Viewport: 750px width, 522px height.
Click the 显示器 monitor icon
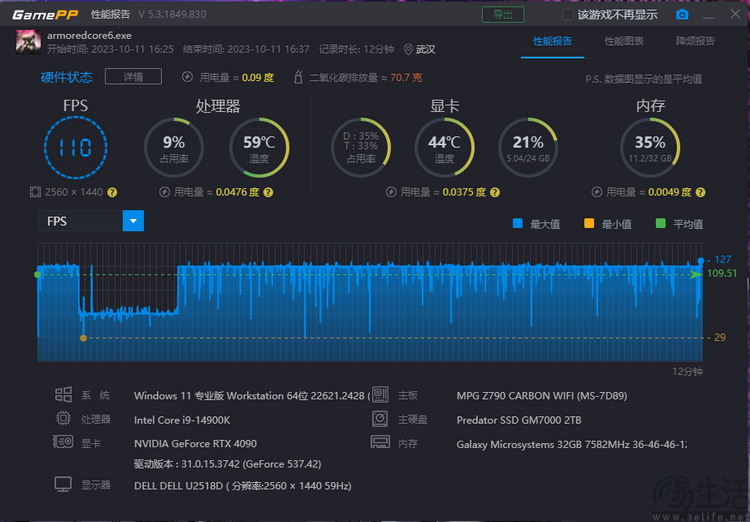tap(63, 484)
